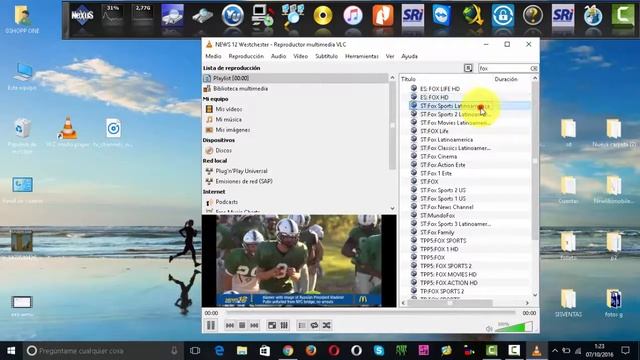Open the Nexus dock logo icon

pos(82,16)
